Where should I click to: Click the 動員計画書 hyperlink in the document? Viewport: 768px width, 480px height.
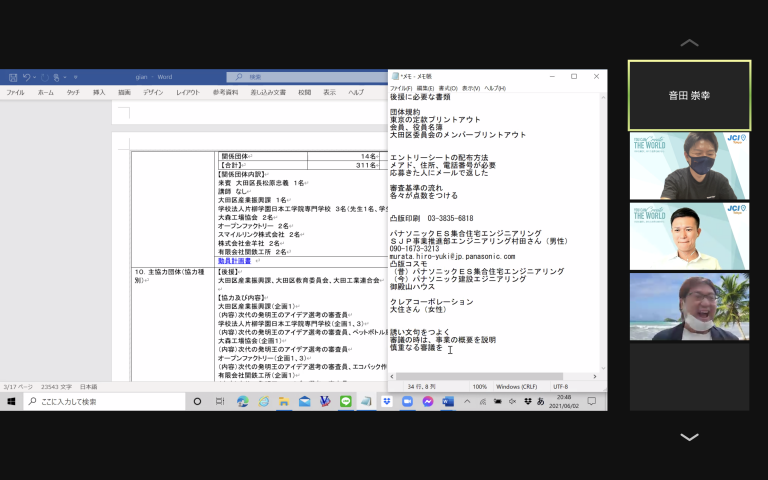coord(234,261)
